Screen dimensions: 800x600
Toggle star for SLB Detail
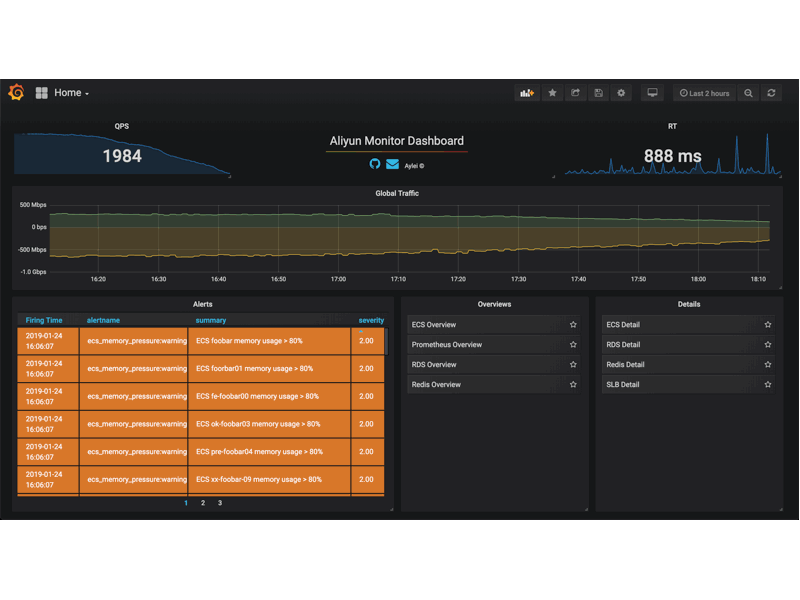click(768, 385)
